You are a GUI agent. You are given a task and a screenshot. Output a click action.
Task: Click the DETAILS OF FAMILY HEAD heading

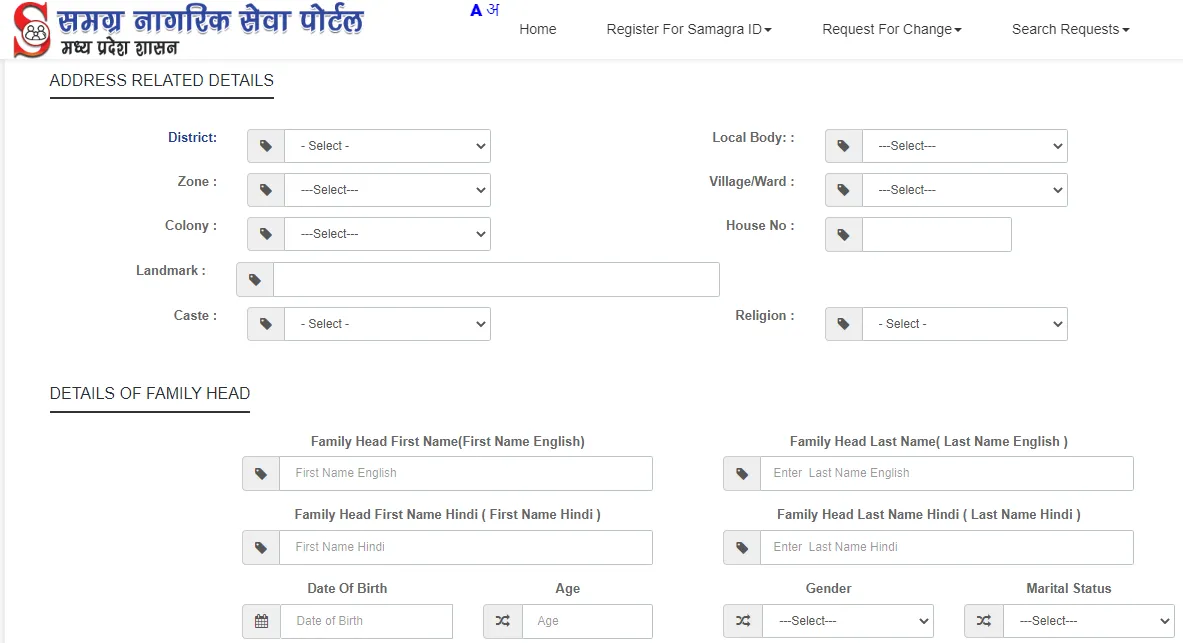(x=149, y=394)
